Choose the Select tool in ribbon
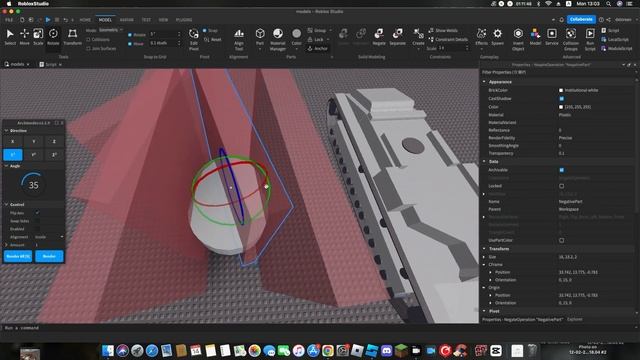The height and width of the screenshot is (360, 640). (10, 37)
